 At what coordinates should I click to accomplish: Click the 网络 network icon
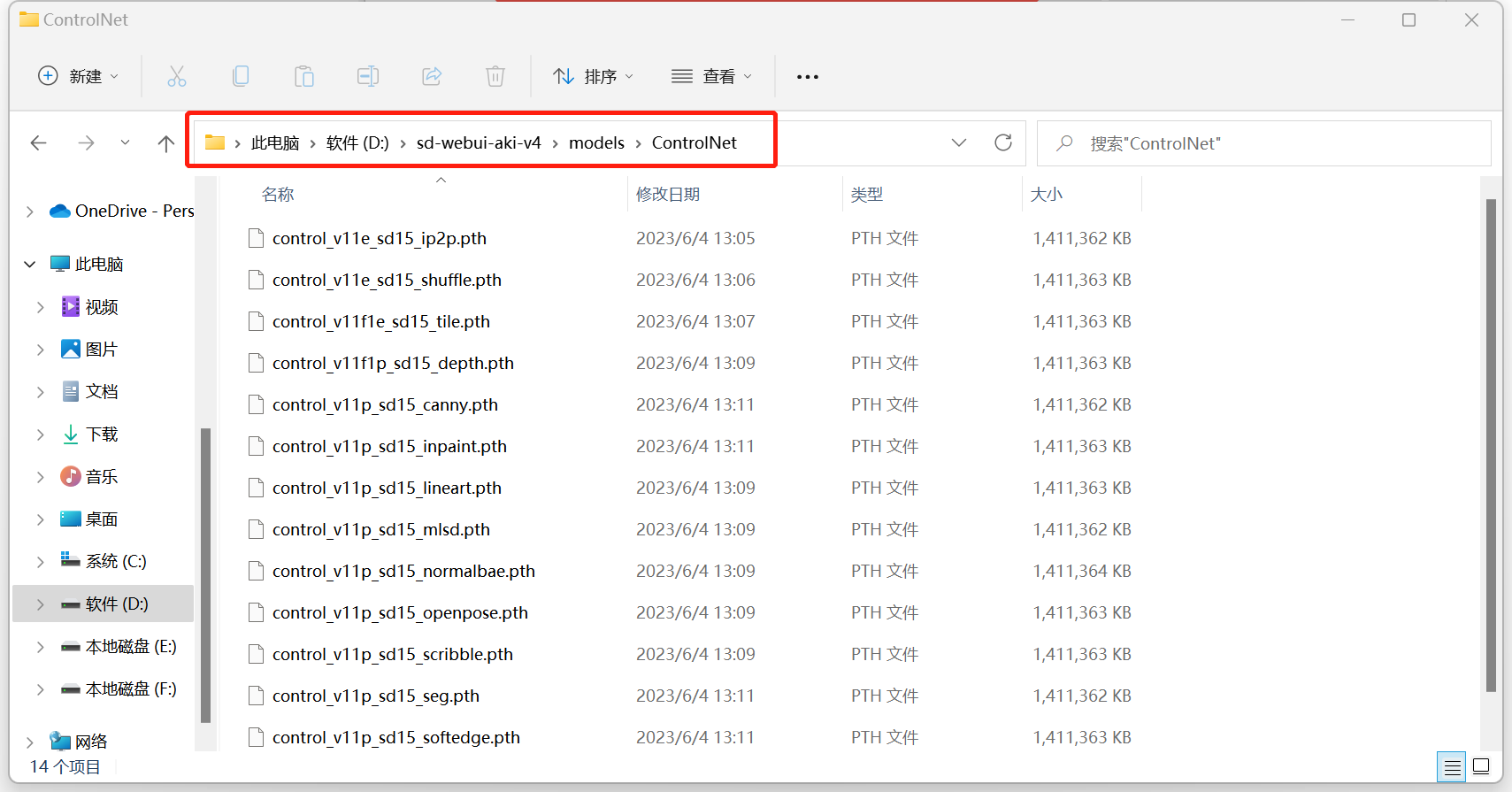click(x=60, y=741)
